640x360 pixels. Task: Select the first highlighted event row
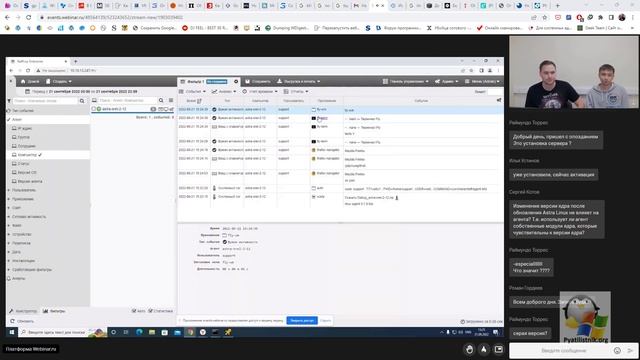340,109
